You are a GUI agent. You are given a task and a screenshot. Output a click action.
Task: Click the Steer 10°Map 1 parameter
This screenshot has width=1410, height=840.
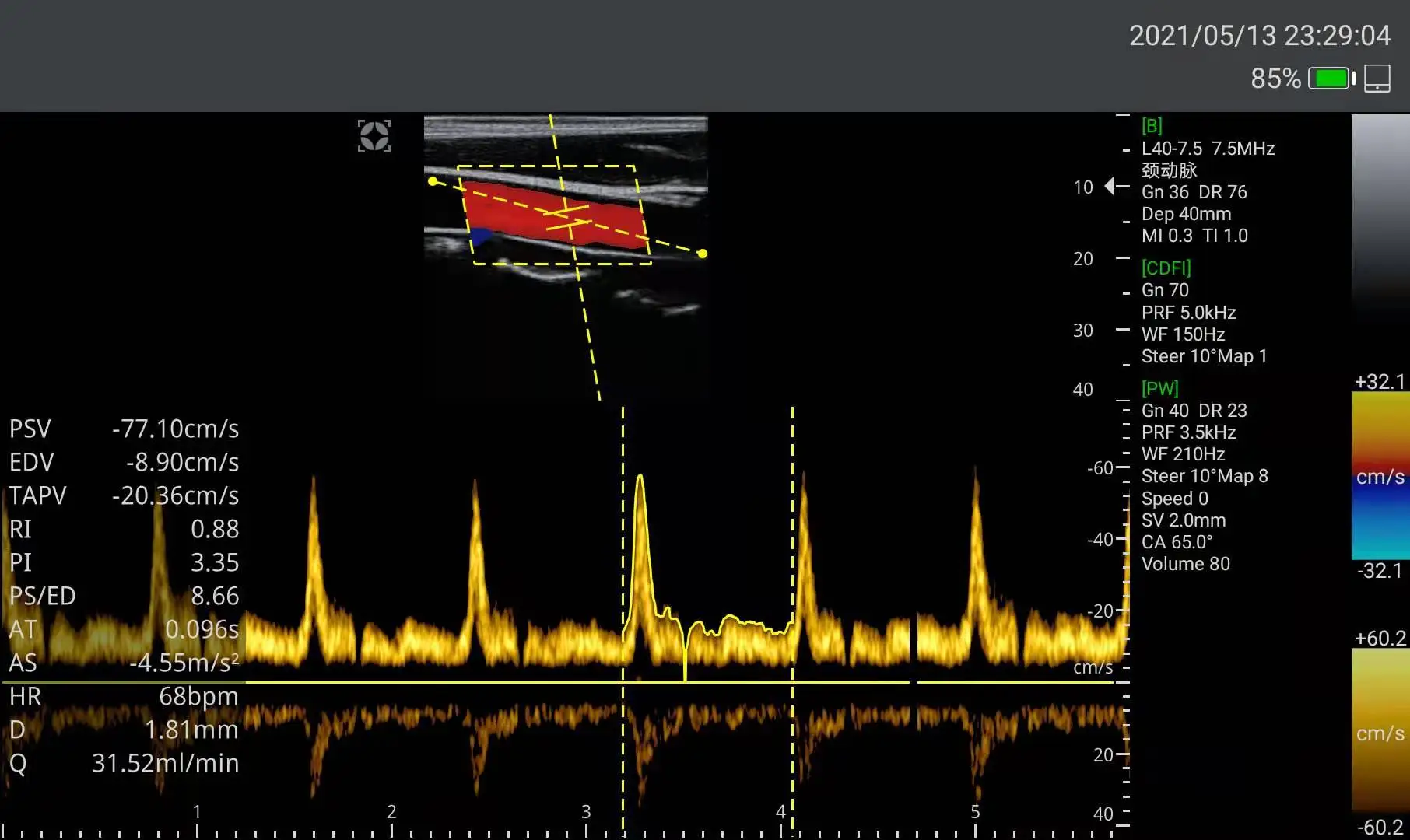[x=1204, y=356]
